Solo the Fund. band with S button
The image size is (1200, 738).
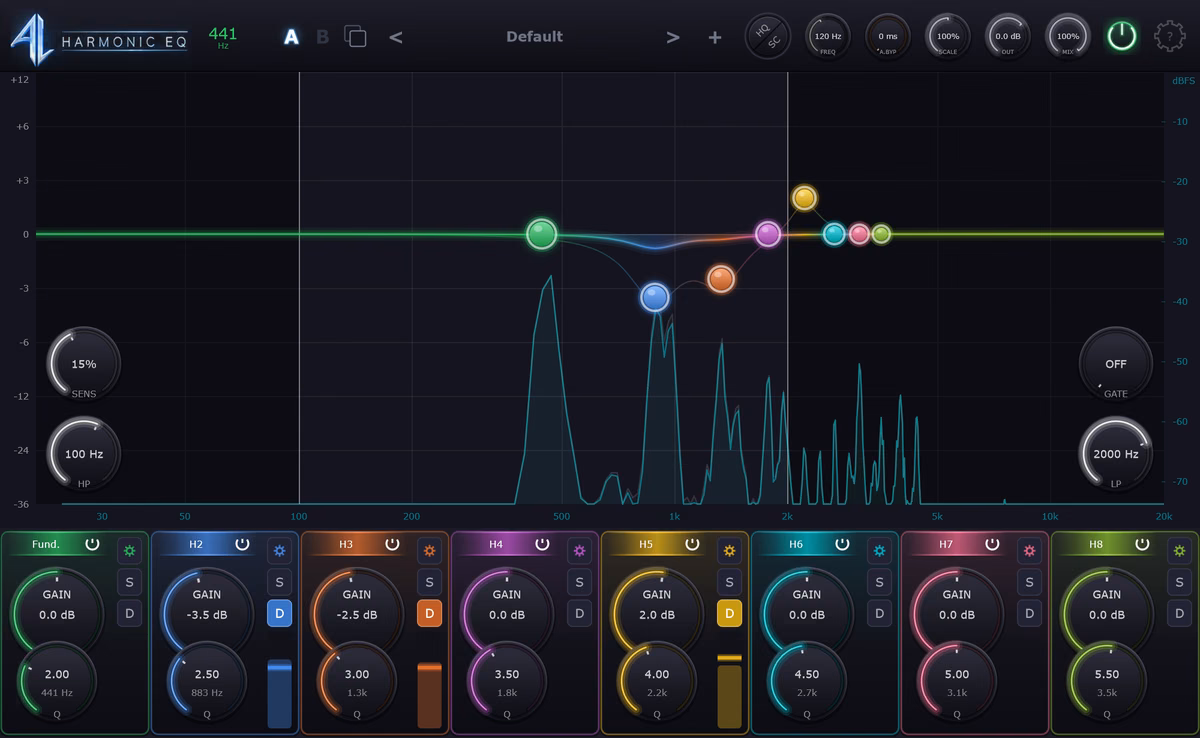pos(129,582)
